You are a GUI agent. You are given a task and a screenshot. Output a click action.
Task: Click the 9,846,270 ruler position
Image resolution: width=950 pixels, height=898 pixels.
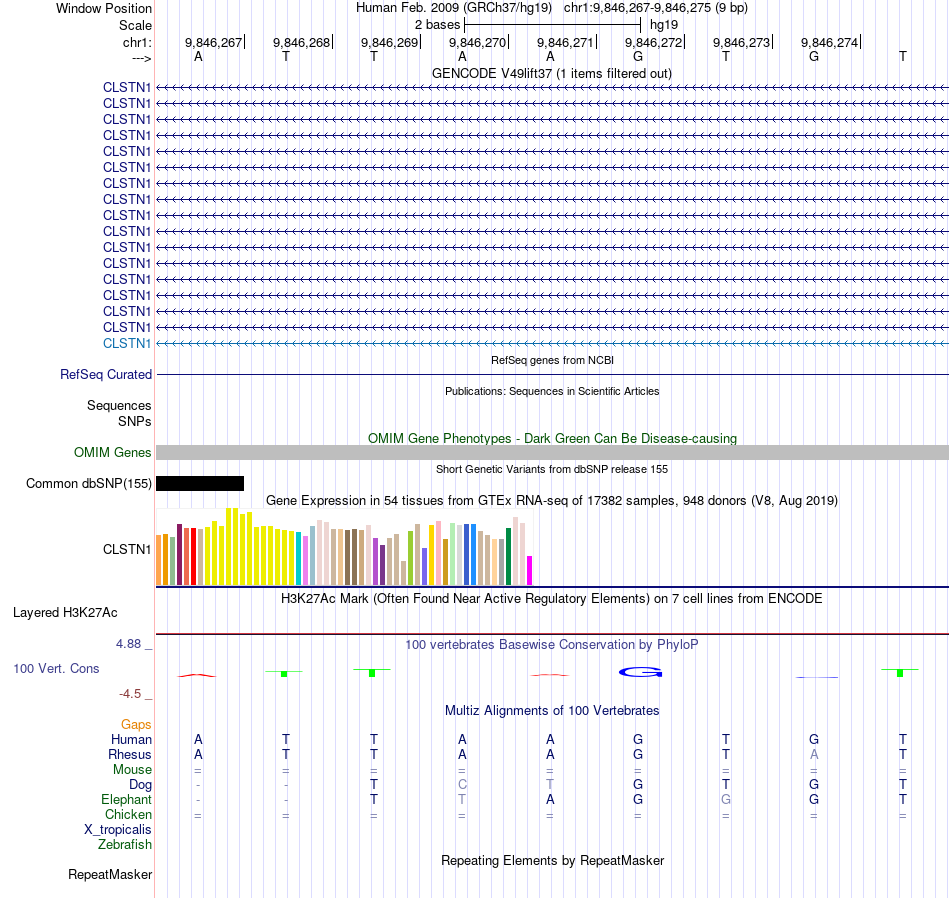coord(477,42)
